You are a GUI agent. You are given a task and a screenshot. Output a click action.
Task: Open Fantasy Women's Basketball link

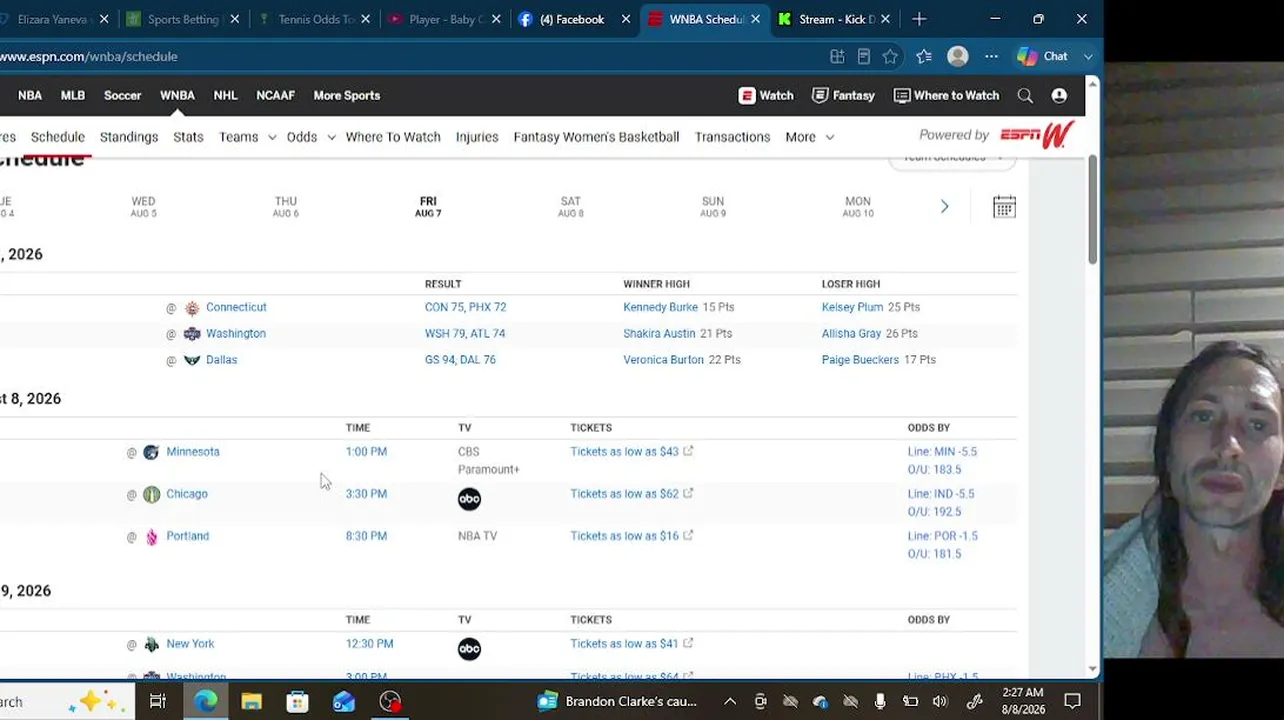(596, 137)
